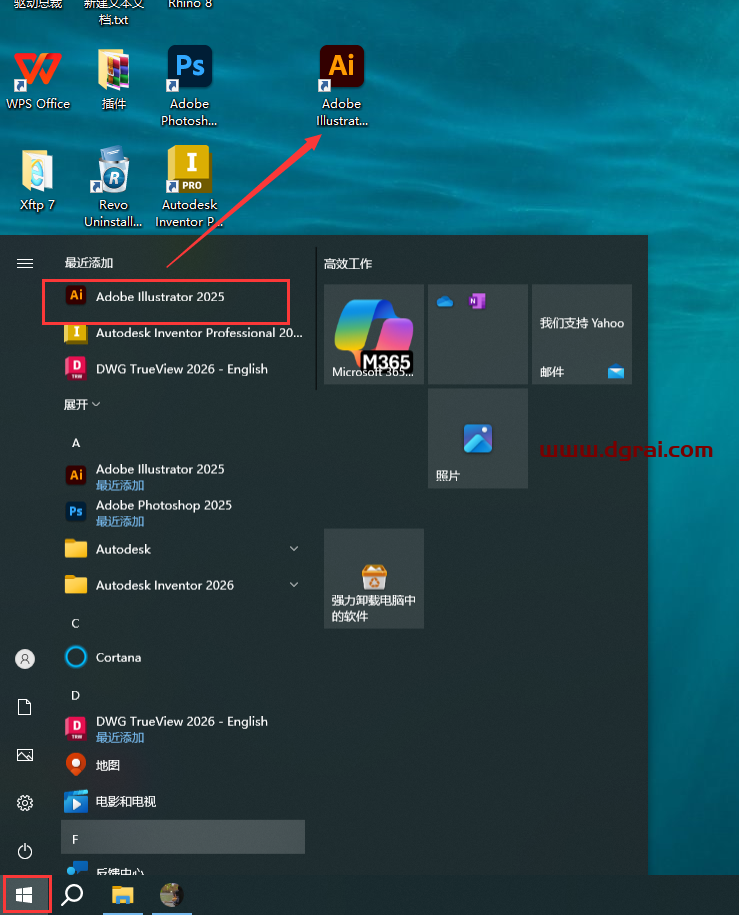
Task: Select Adobe Illustrator desktop shortcut
Action: [x=341, y=86]
